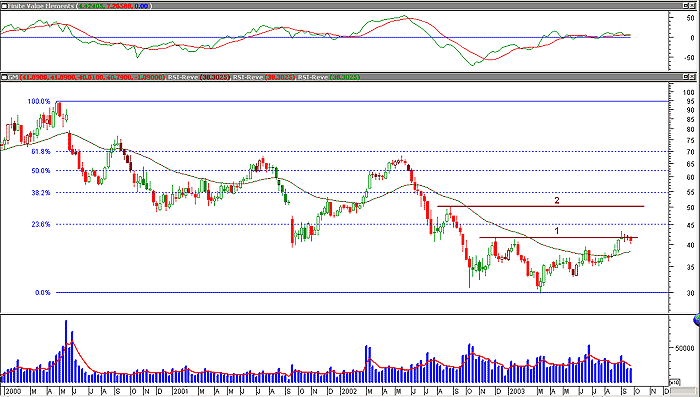
Task: Click the pane icon beside GM title
Action: coord(4,77)
